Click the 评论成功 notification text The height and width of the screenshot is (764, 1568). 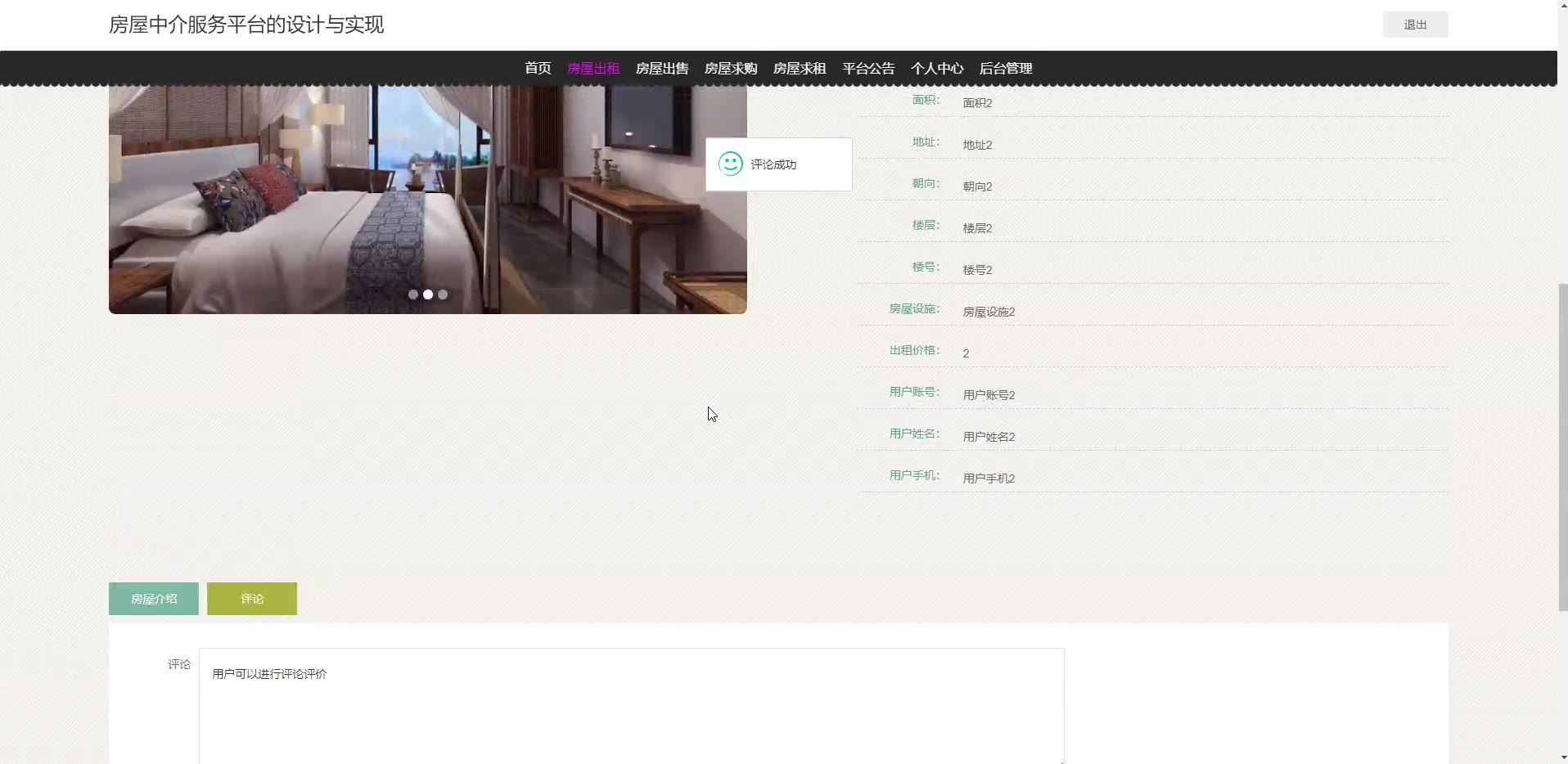[x=773, y=164]
